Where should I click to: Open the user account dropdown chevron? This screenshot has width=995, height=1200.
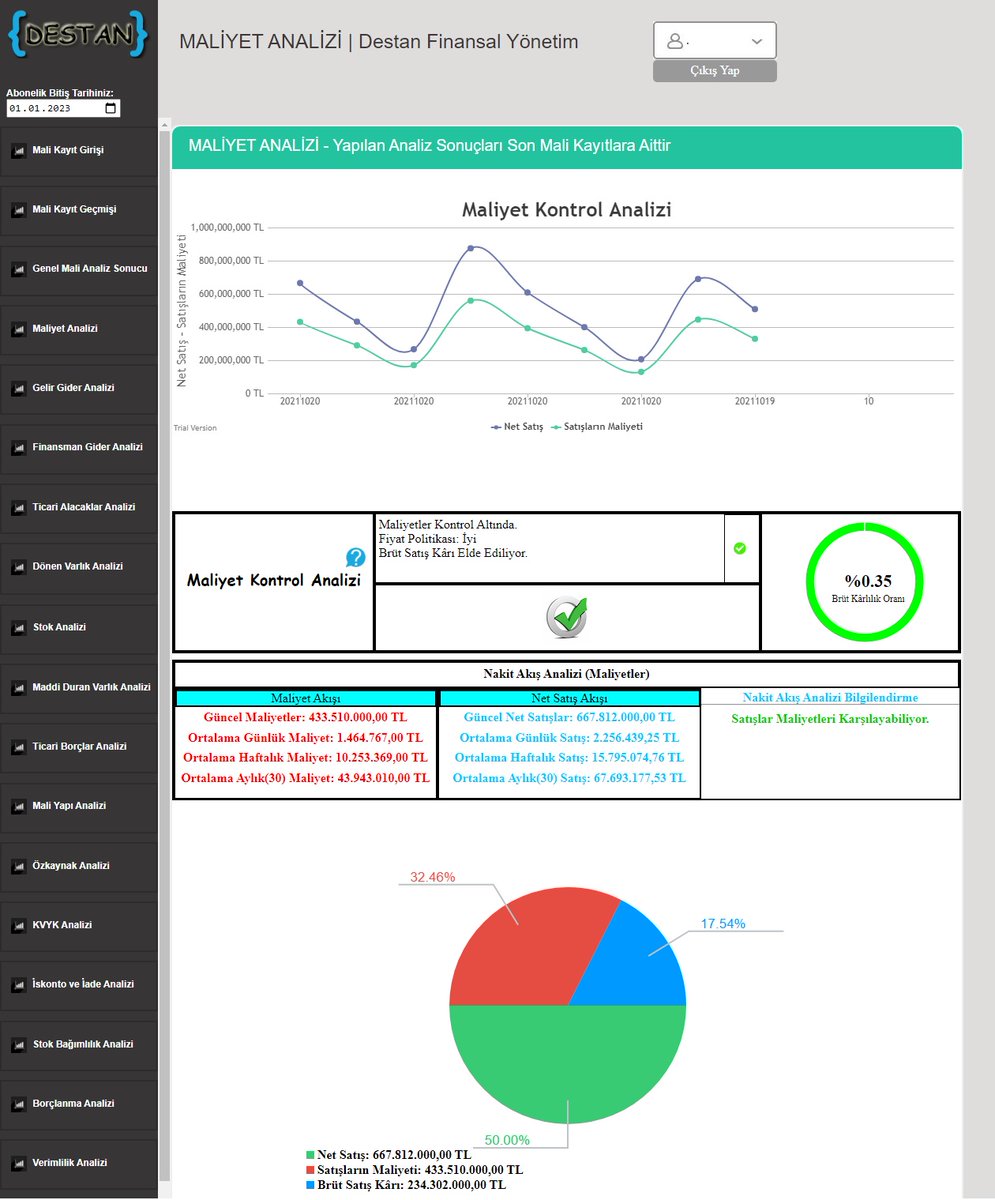[756, 41]
